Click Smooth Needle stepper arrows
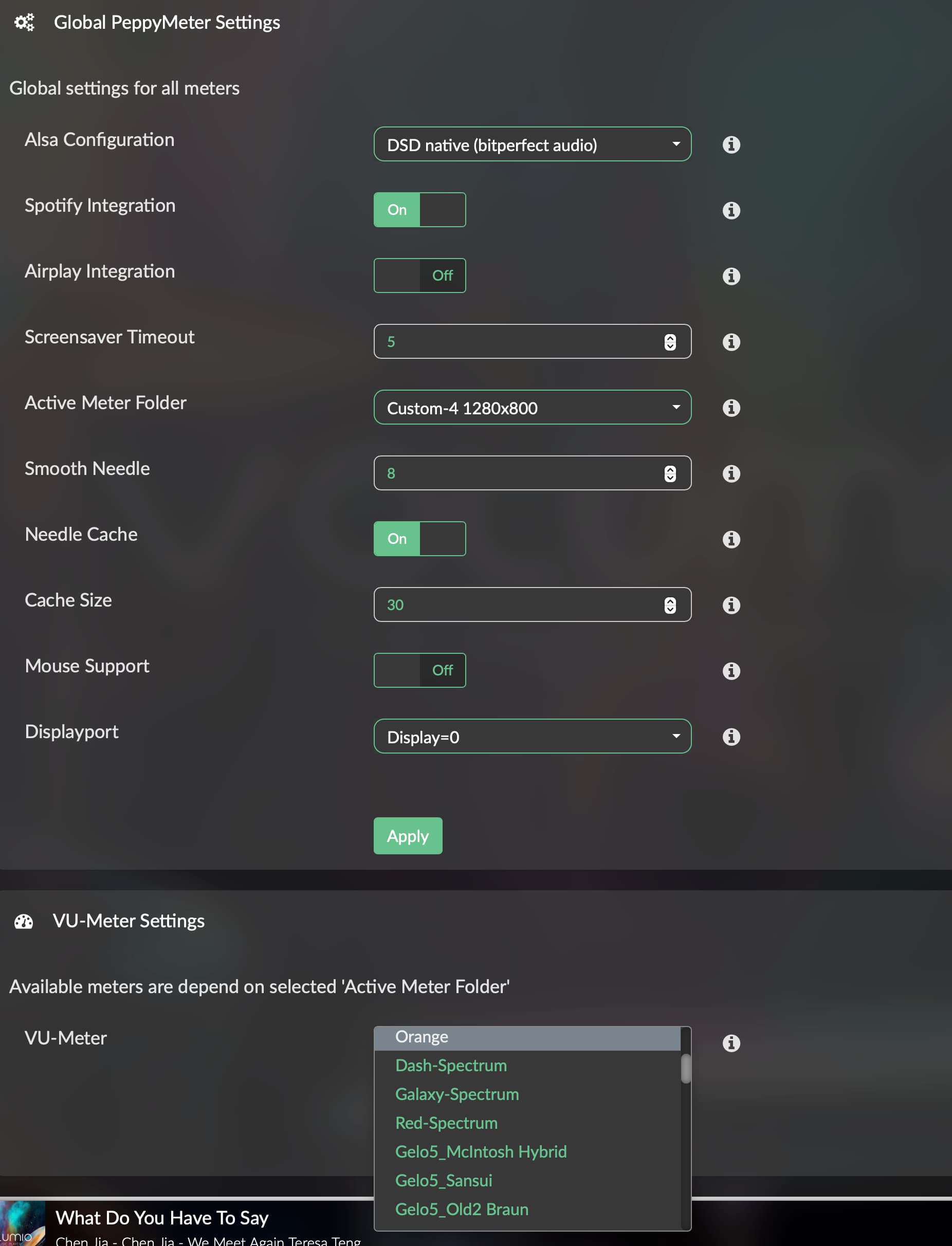Image resolution: width=952 pixels, height=1246 pixels. 670,473
